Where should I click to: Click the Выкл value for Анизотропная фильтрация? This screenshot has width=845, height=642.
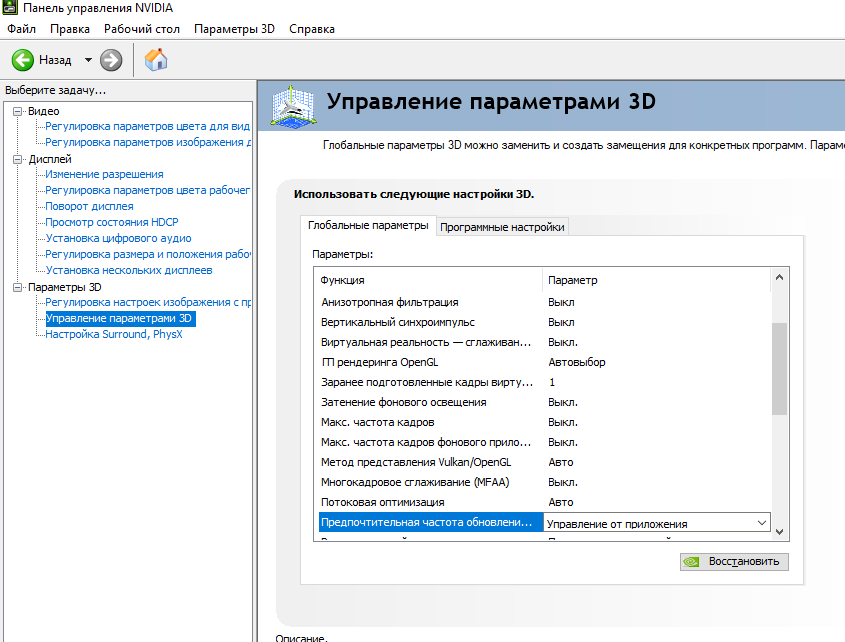coord(561,302)
